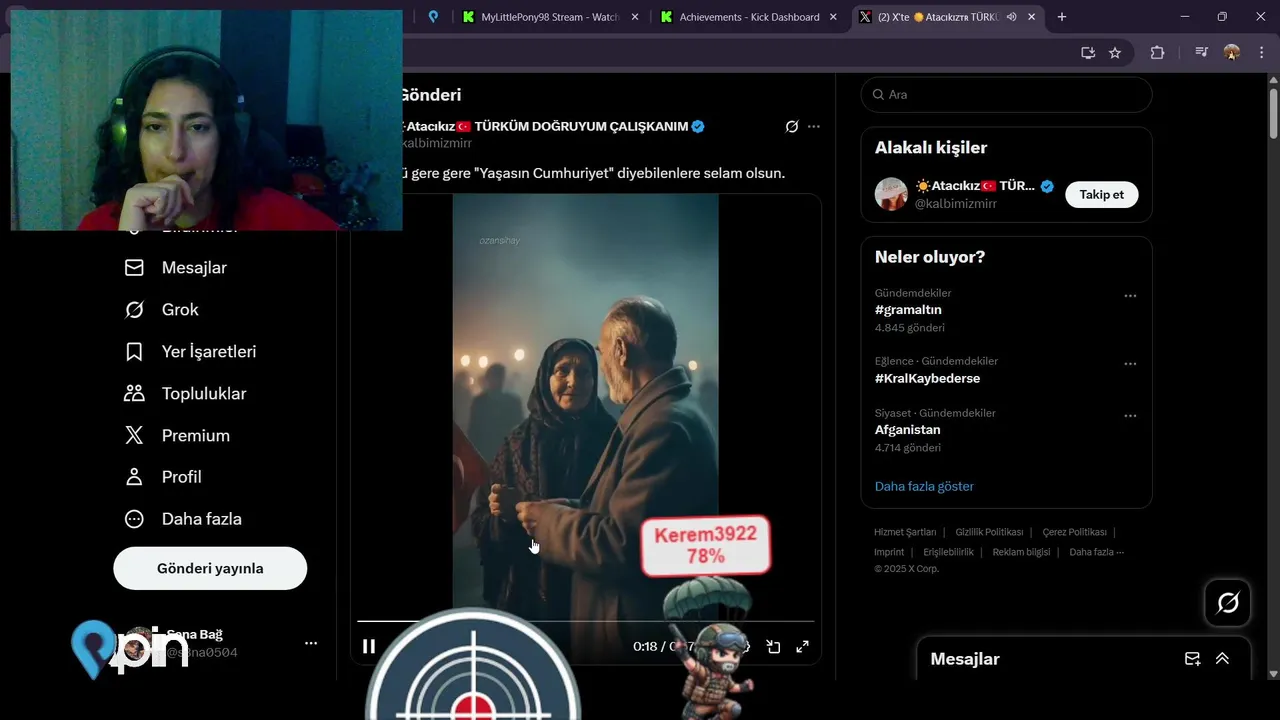1280x720 pixels.
Task: Expand the Mesajlar drawer
Action: point(1222,658)
